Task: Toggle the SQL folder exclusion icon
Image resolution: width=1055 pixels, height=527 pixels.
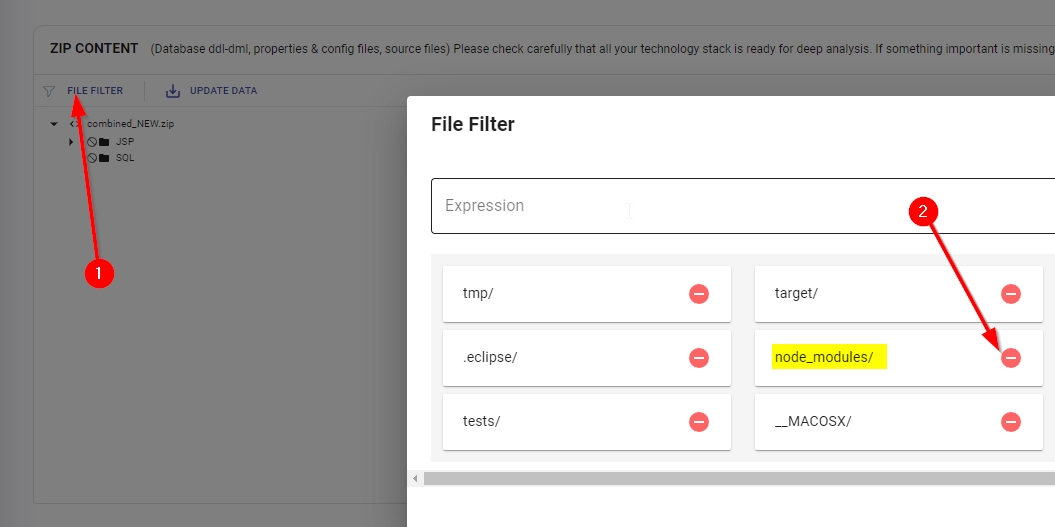Action: pyautogui.click(x=91, y=158)
